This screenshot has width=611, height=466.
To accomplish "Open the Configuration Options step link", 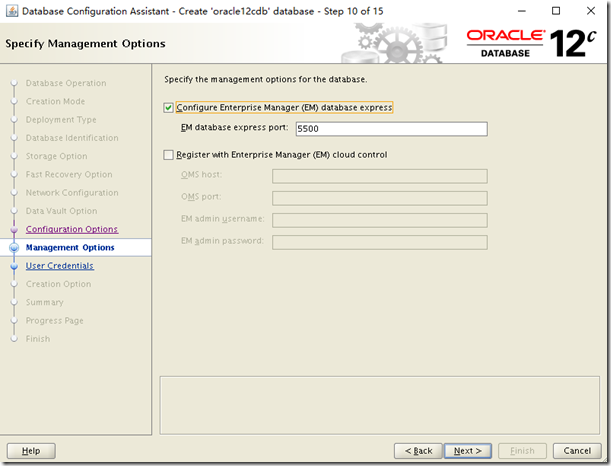I will [72, 229].
